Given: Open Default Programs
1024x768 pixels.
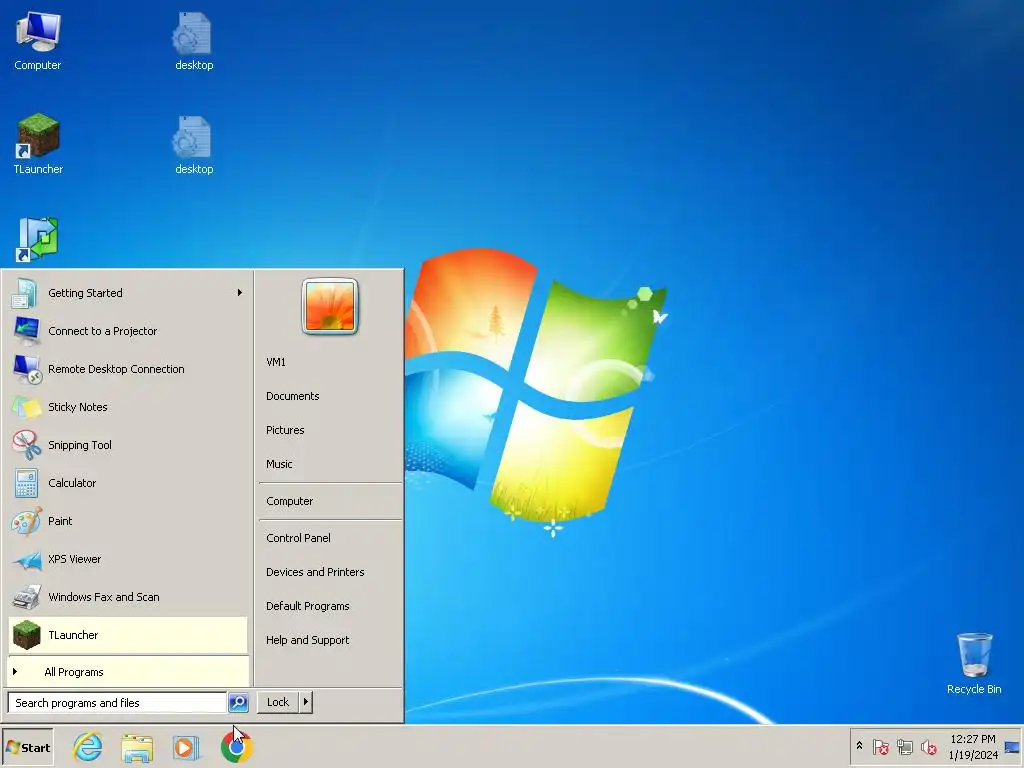Looking at the screenshot, I should tap(308, 605).
